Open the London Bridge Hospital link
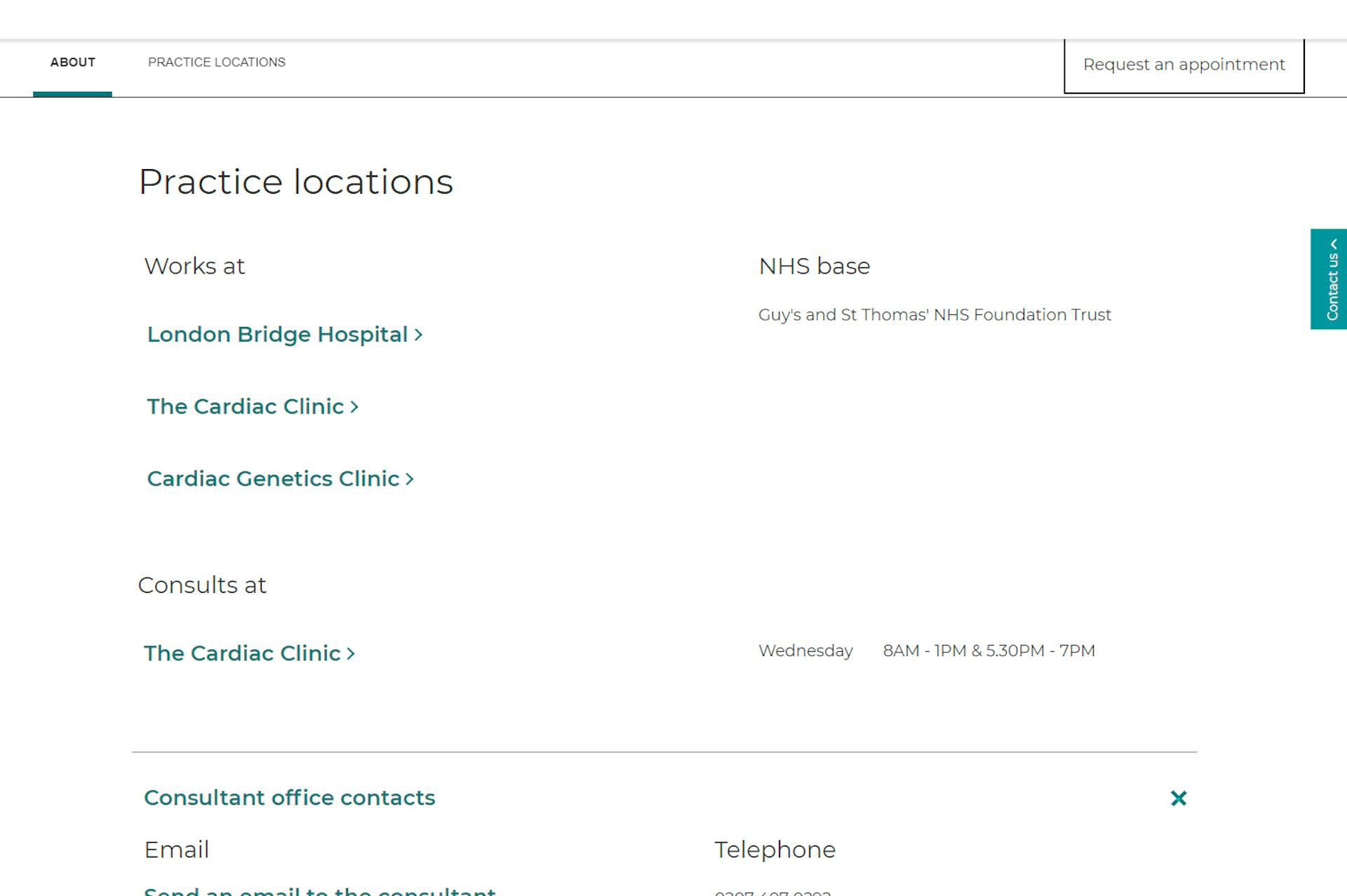Viewport: 1347px width, 896px height. point(277,335)
